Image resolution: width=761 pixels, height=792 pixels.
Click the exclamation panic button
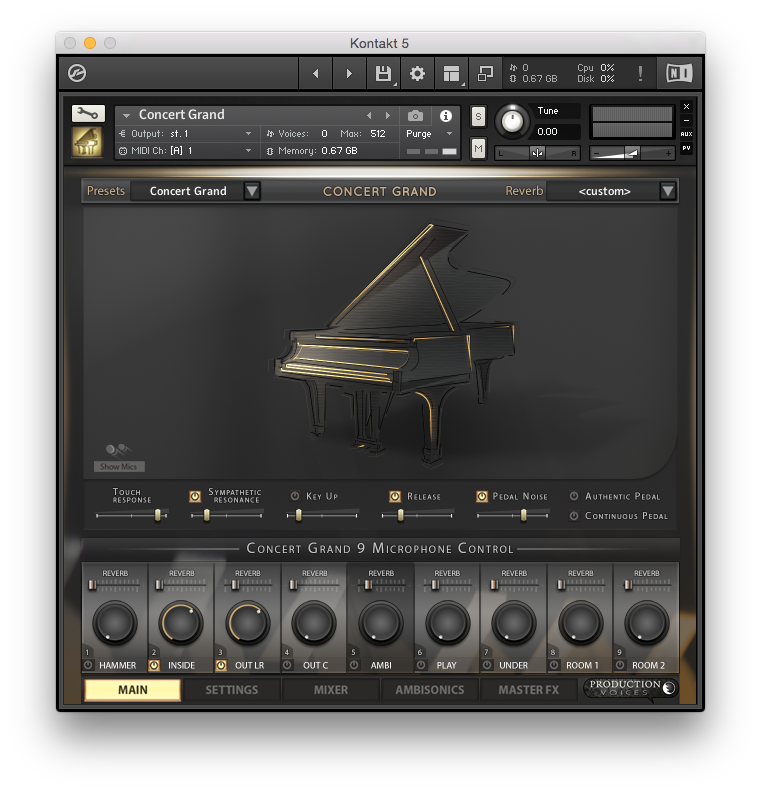pos(640,74)
